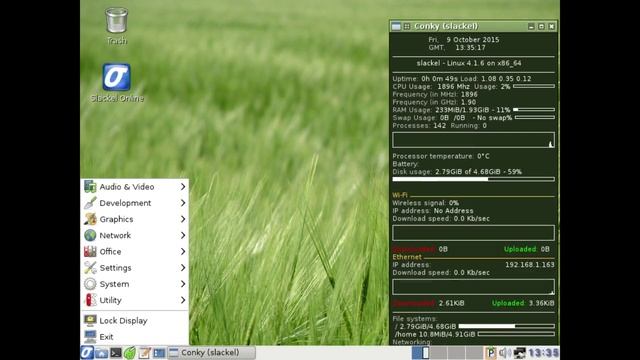Click the 'Ethernet' section heading

pyautogui.click(x=407, y=257)
